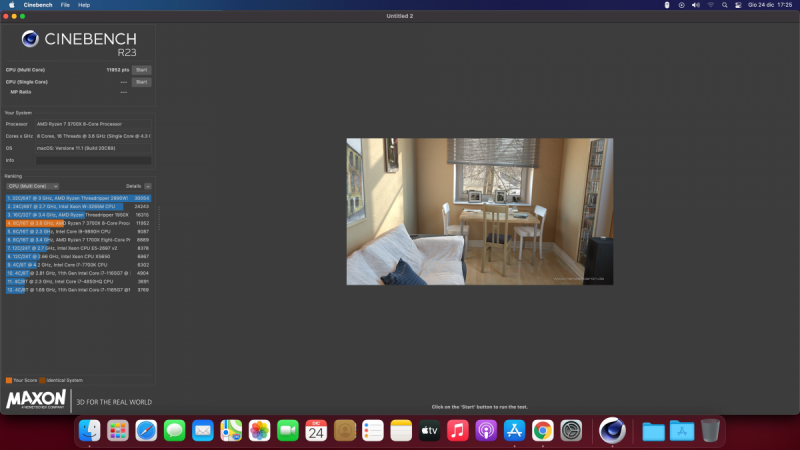This screenshot has height=450, width=800.
Task: Select ranking row Intel Xeon CPU E5-2697 v2
Action: point(78,248)
